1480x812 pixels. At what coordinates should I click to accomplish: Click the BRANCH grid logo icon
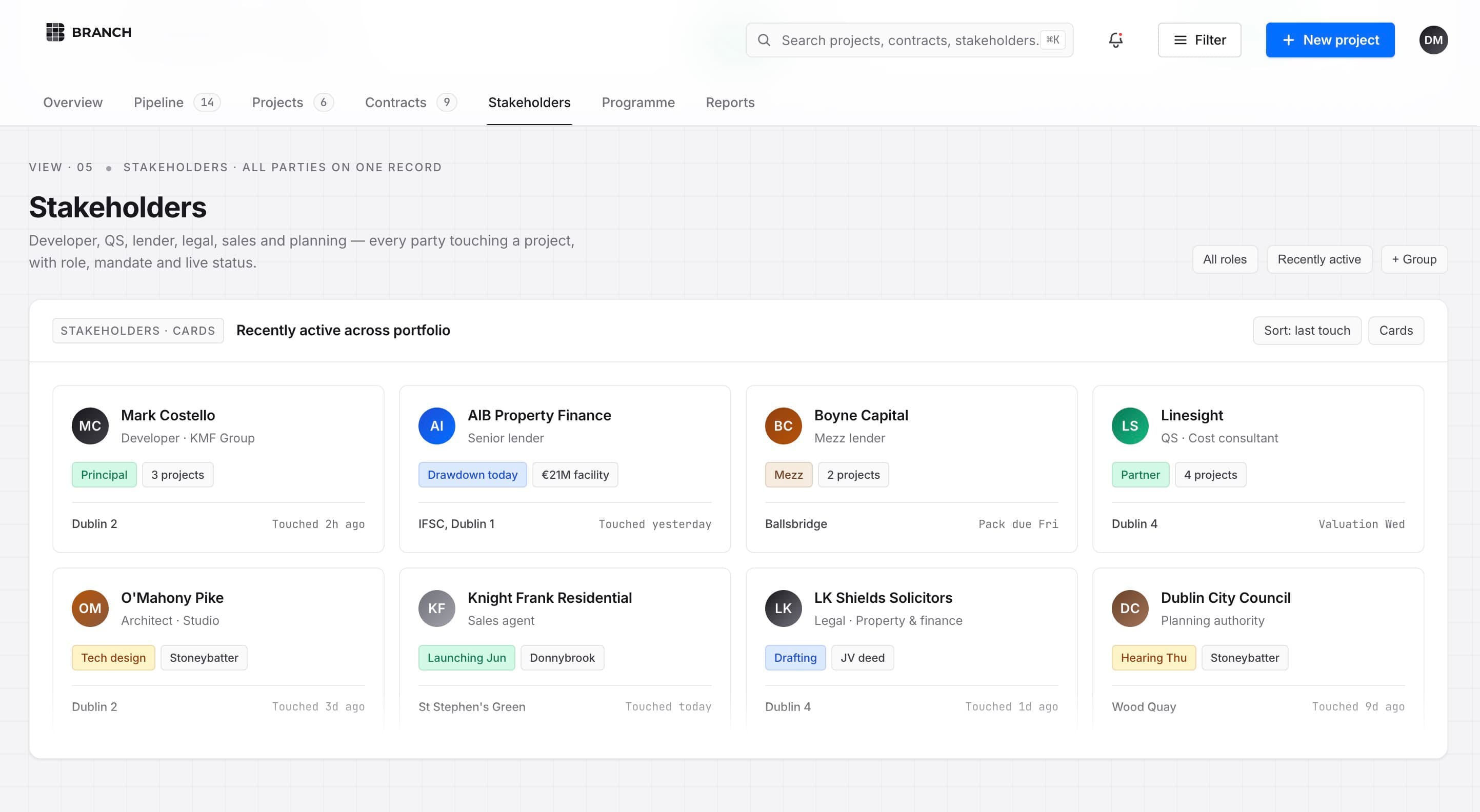(x=55, y=32)
